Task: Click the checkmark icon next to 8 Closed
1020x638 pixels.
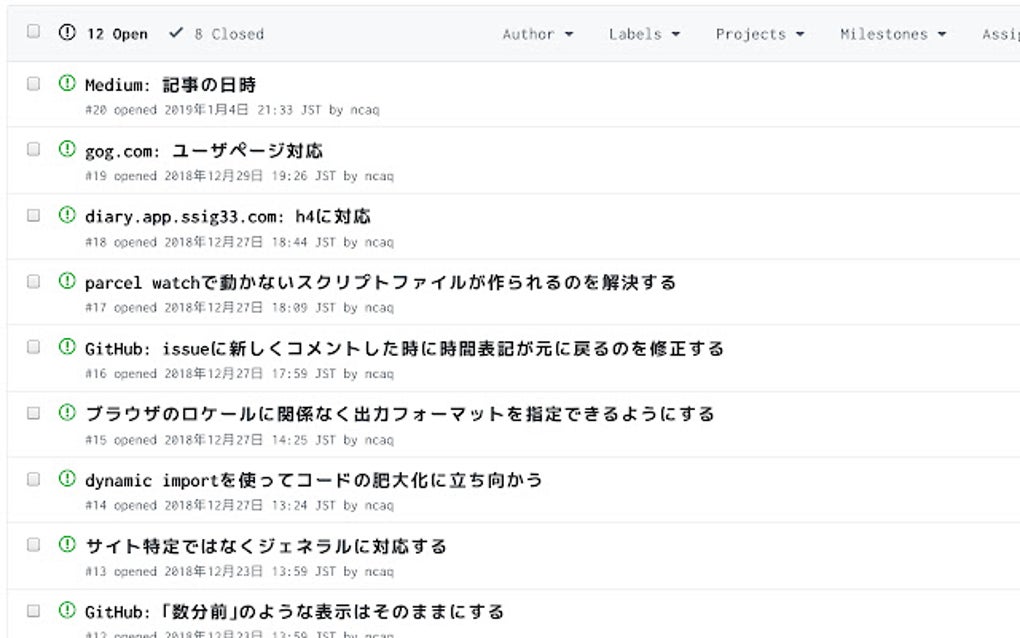Action: (174, 33)
